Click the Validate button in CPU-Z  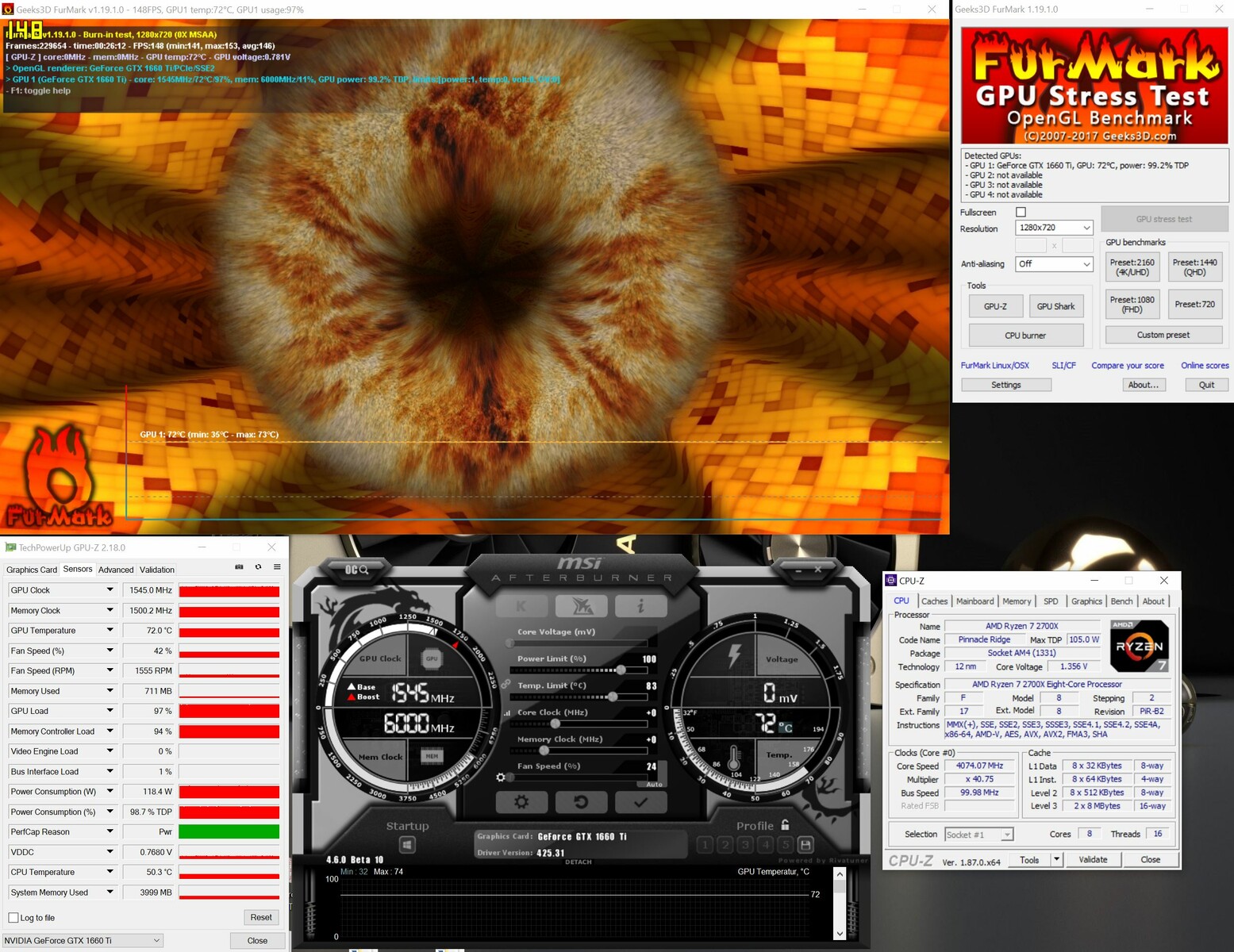coord(1093,859)
